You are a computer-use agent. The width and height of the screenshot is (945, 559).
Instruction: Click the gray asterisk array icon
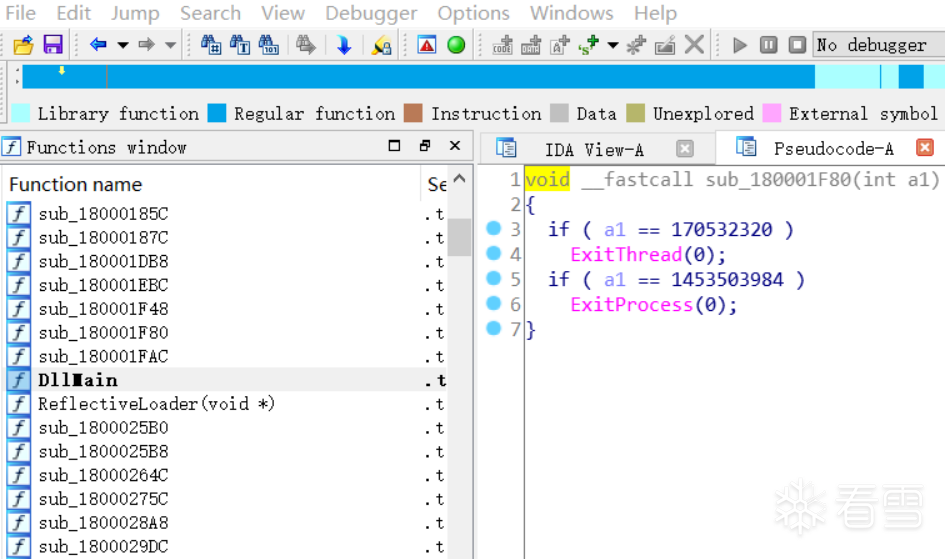click(x=636, y=45)
